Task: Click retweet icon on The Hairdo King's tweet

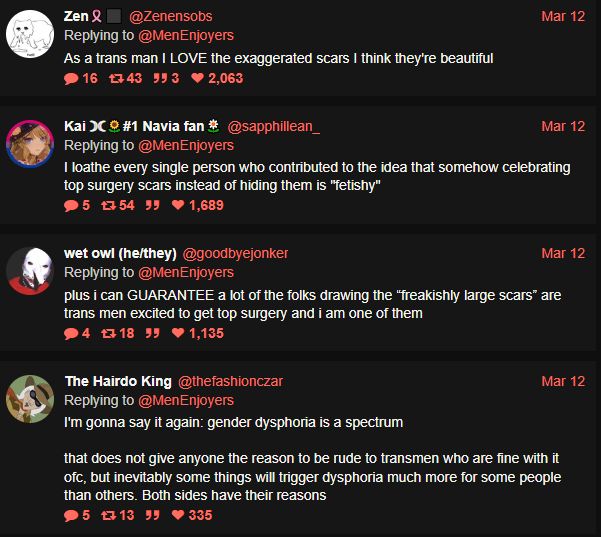Action: coord(108,515)
